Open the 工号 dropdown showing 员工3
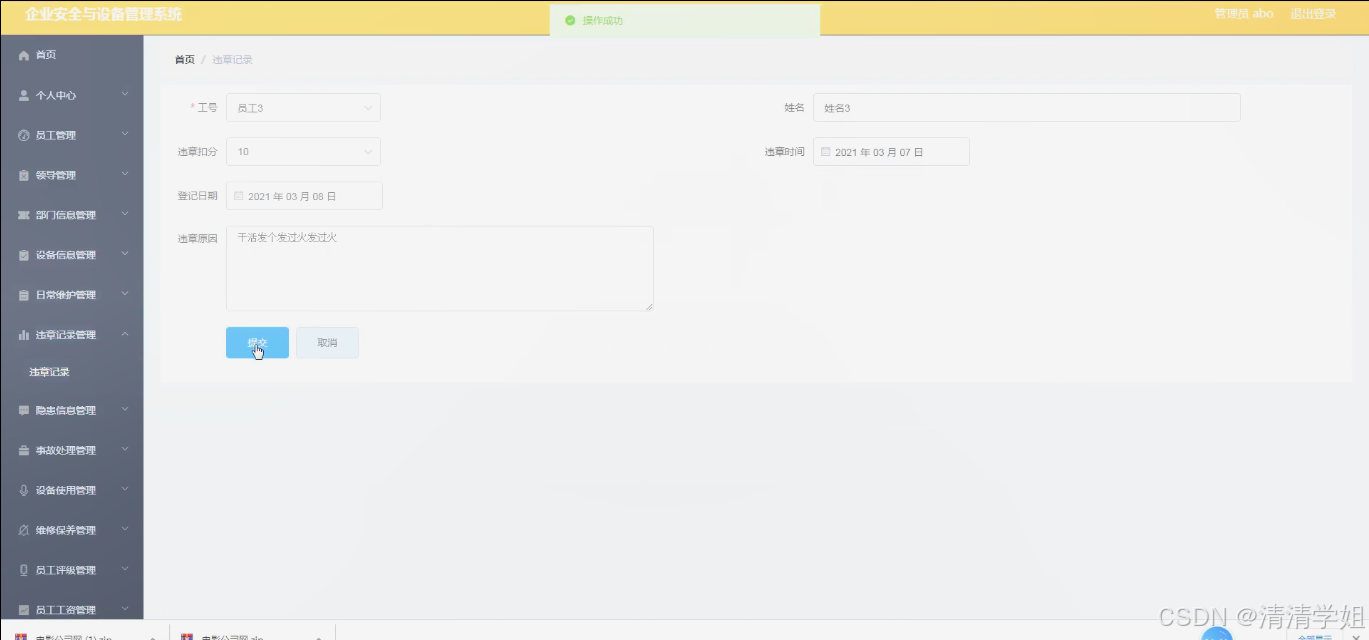The height and width of the screenshot is (640, 1369). (303, 107)
